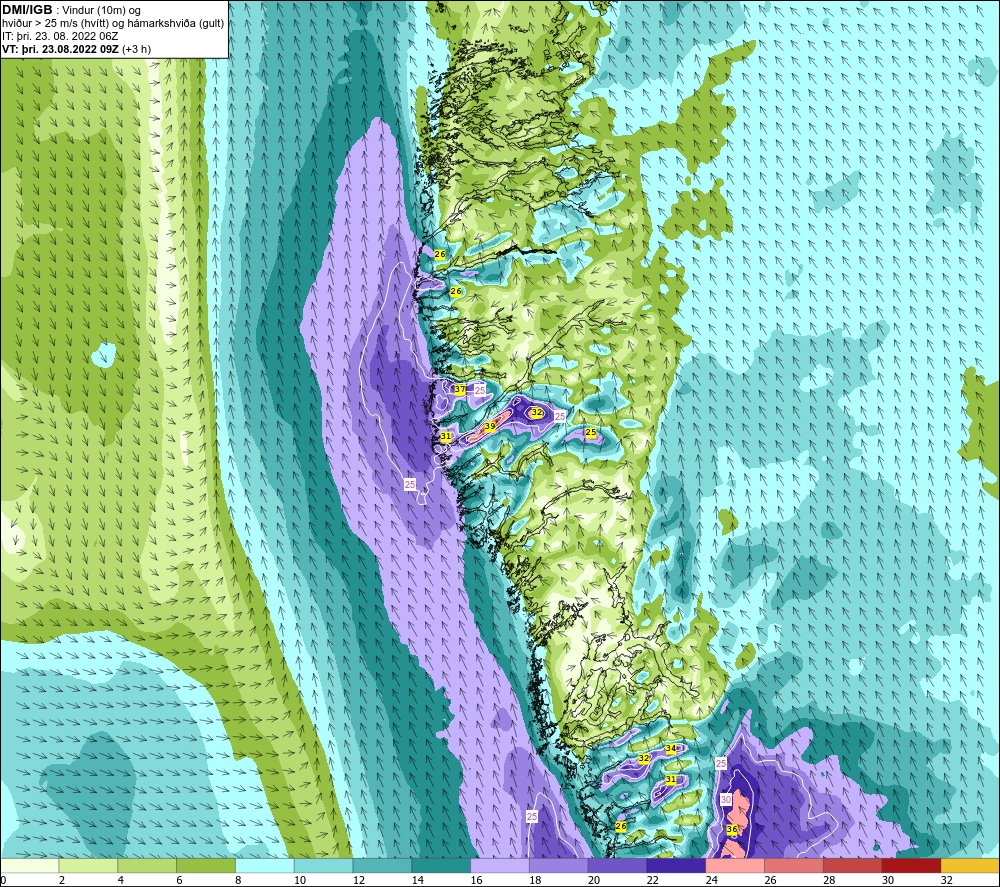Click the legend scale number "24"
This screenshot has height=887, width=1000.
click(711, 880)
